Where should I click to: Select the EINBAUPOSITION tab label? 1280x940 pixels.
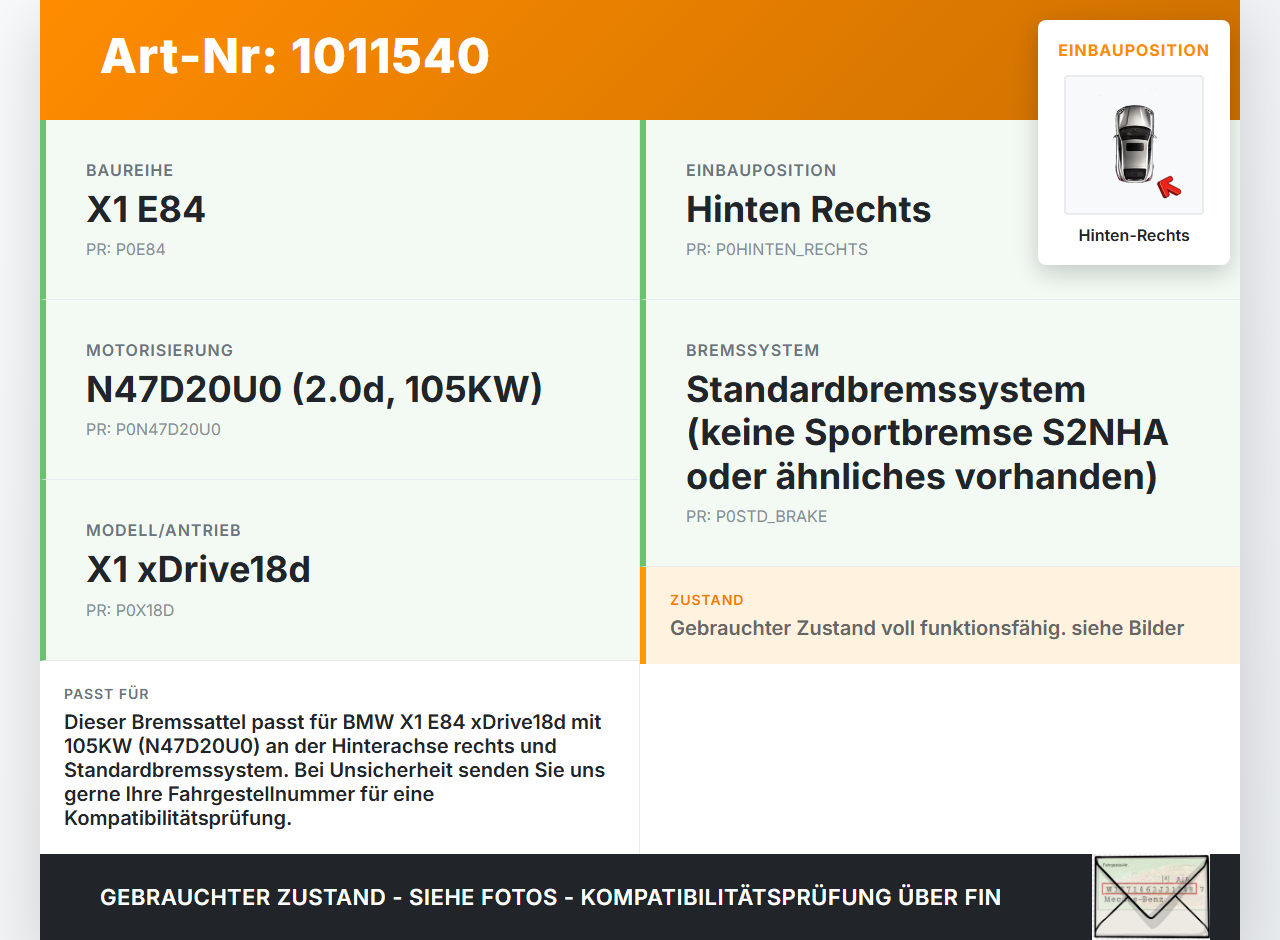[1133, 50]
